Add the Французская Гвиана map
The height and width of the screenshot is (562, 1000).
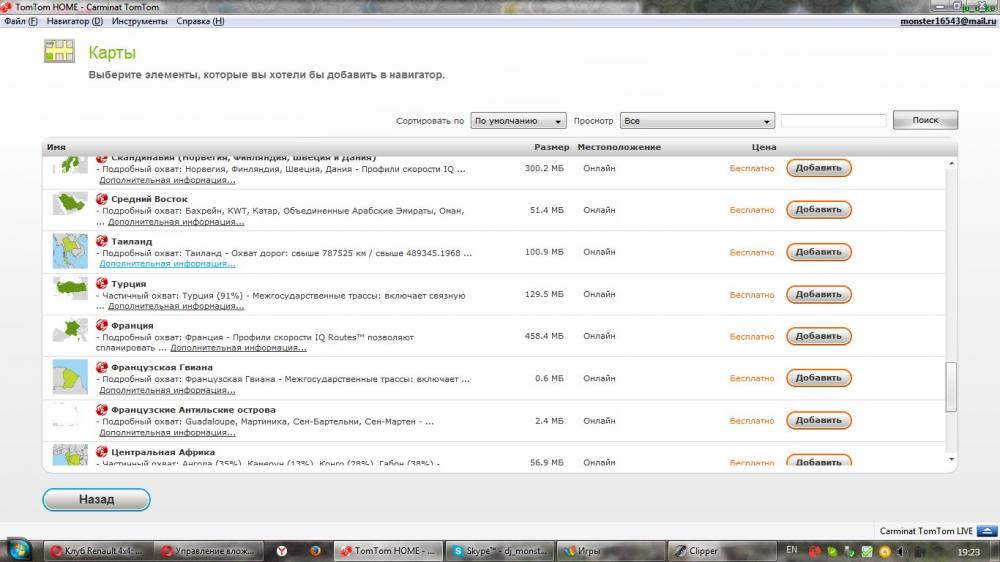(818, 378)
